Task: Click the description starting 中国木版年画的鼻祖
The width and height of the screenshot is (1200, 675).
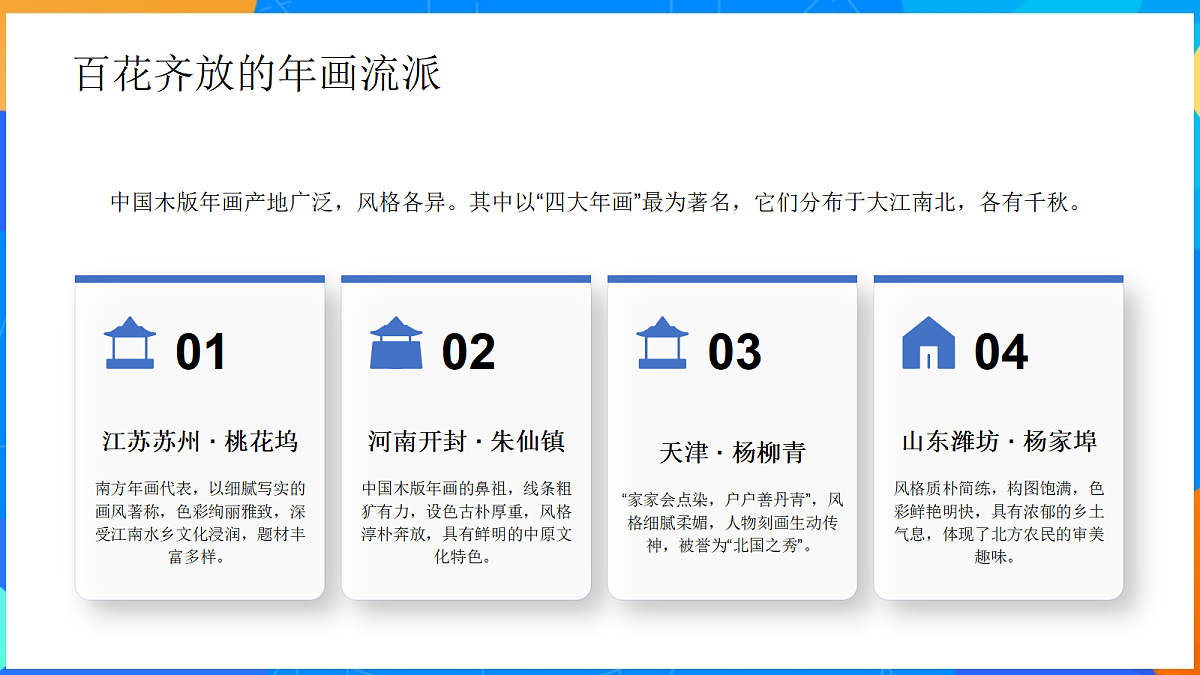Action: (x=466, y=523)
